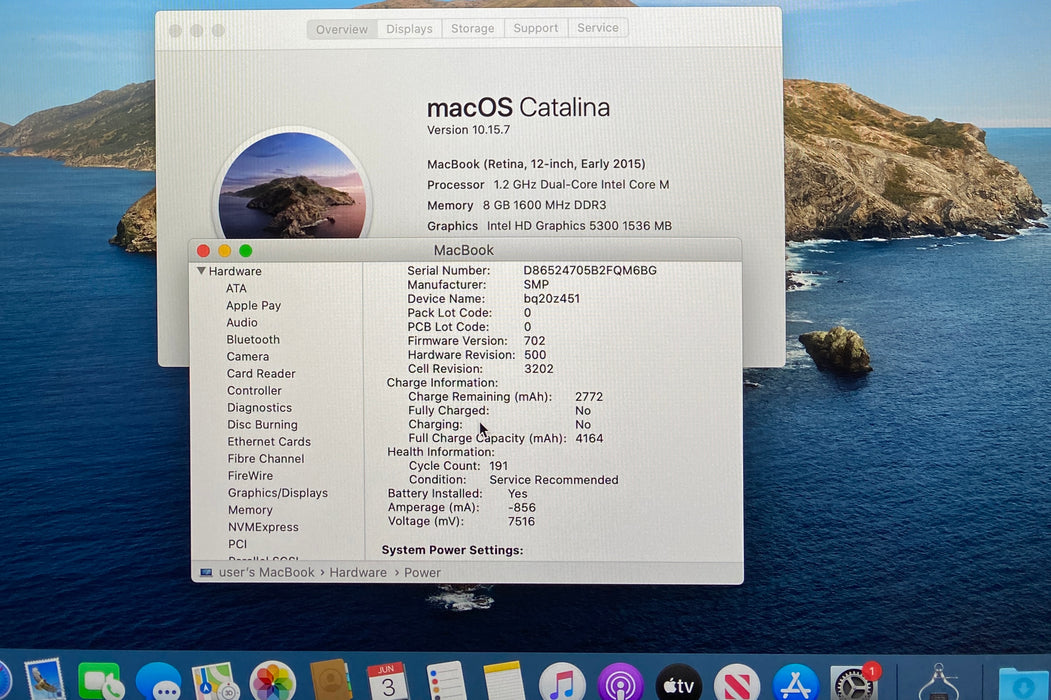Select Camera in the Hardware list
This screenshot has width=1051, height=700.
pos(248,357)
